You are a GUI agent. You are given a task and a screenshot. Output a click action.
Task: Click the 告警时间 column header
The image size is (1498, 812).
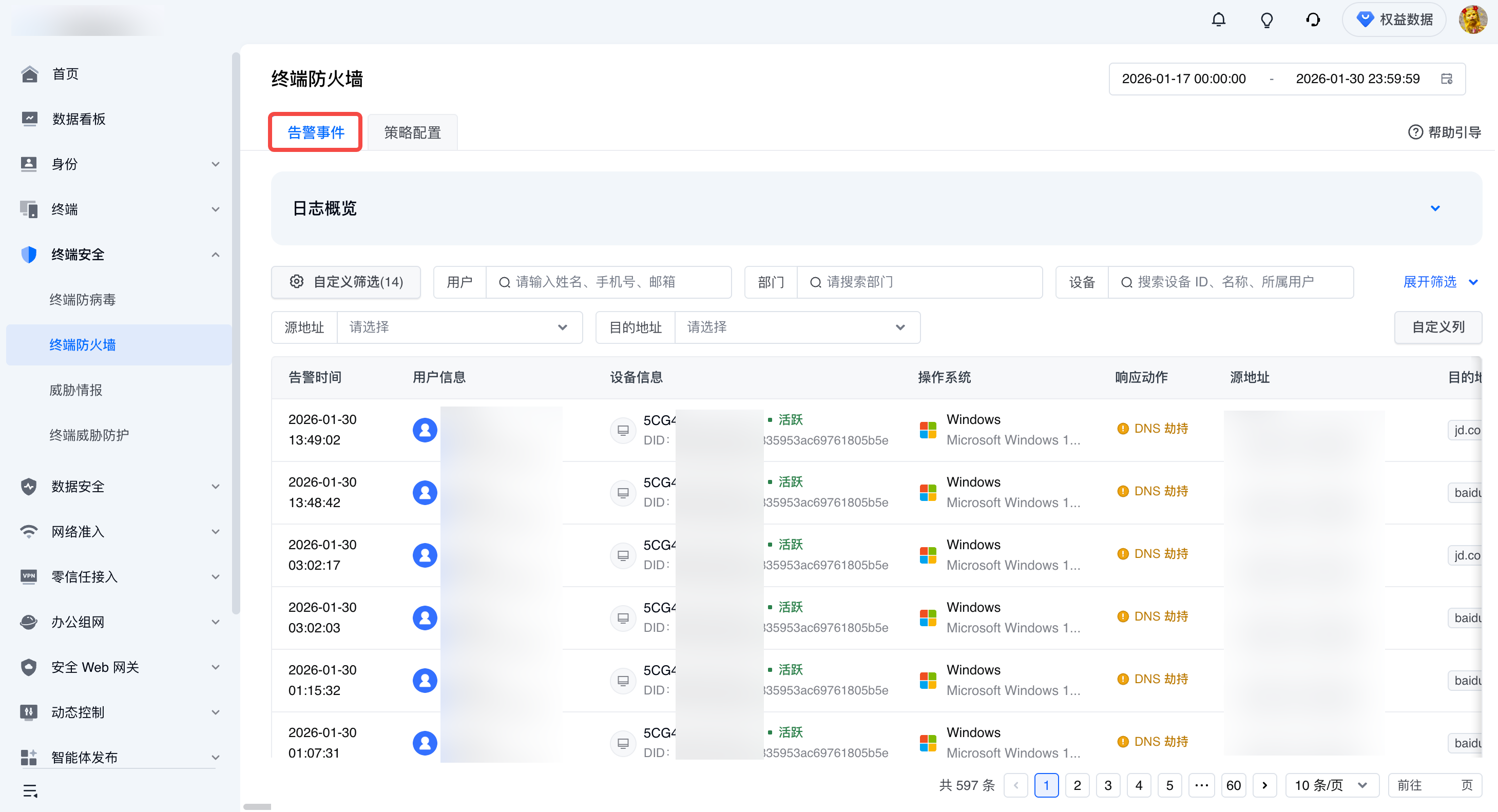[315, 377]
